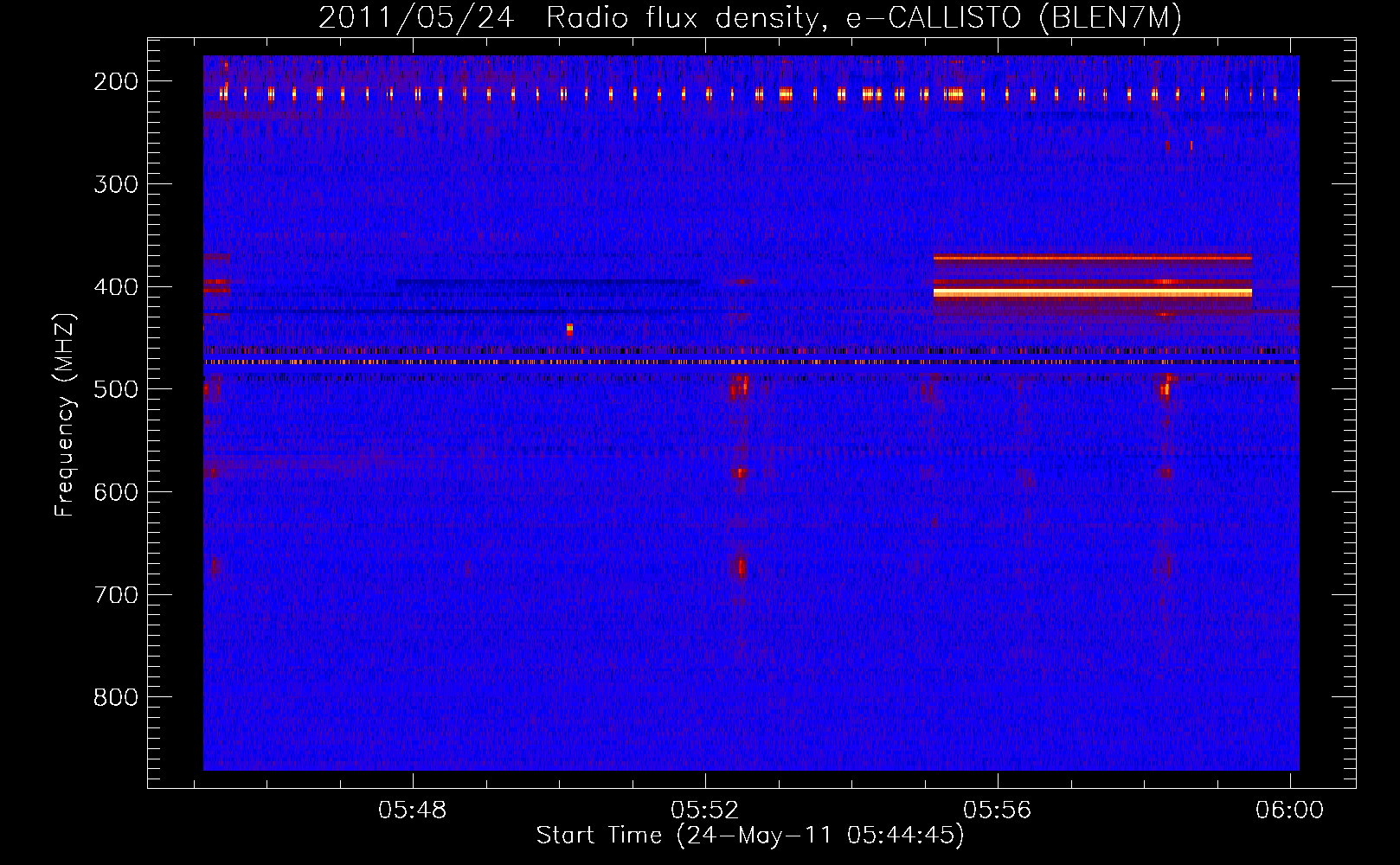Click the 05:48 time tick label
This screenshot has width=1400, height=865.
413,810
